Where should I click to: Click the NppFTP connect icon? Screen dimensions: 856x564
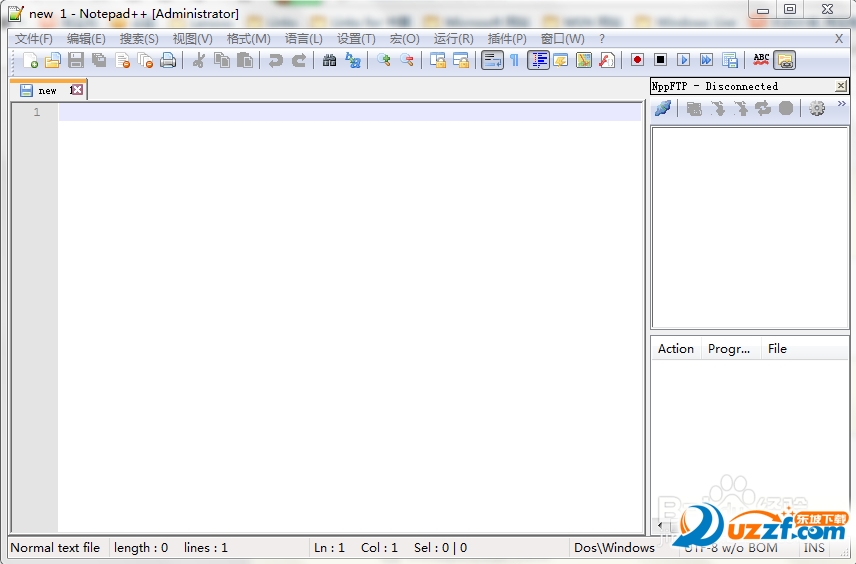[x=663, y=108]
